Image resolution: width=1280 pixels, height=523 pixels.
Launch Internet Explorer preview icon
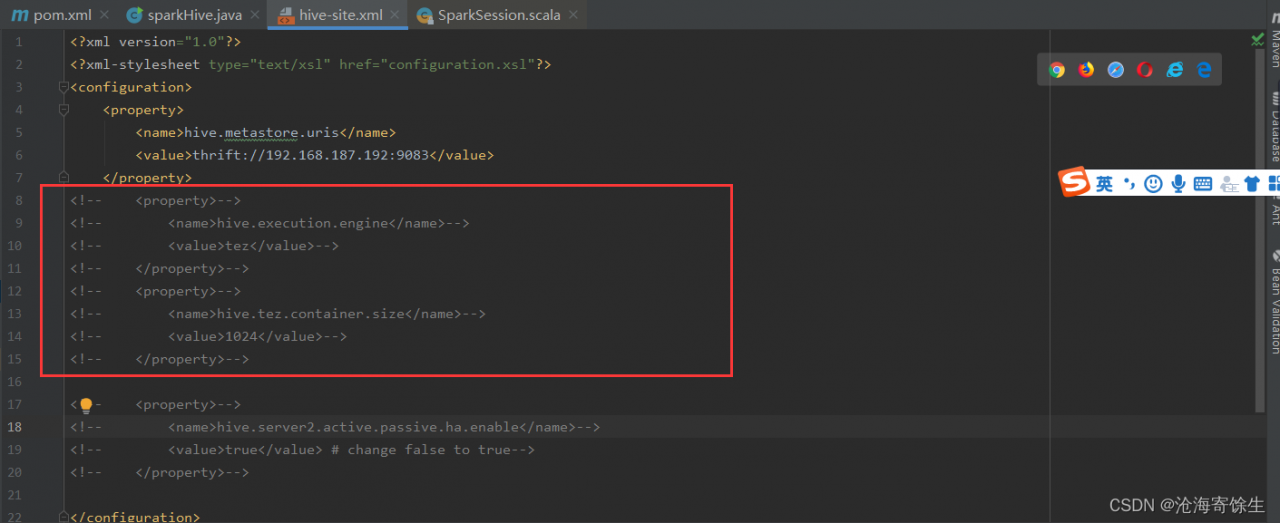[x=1175, y=70]
